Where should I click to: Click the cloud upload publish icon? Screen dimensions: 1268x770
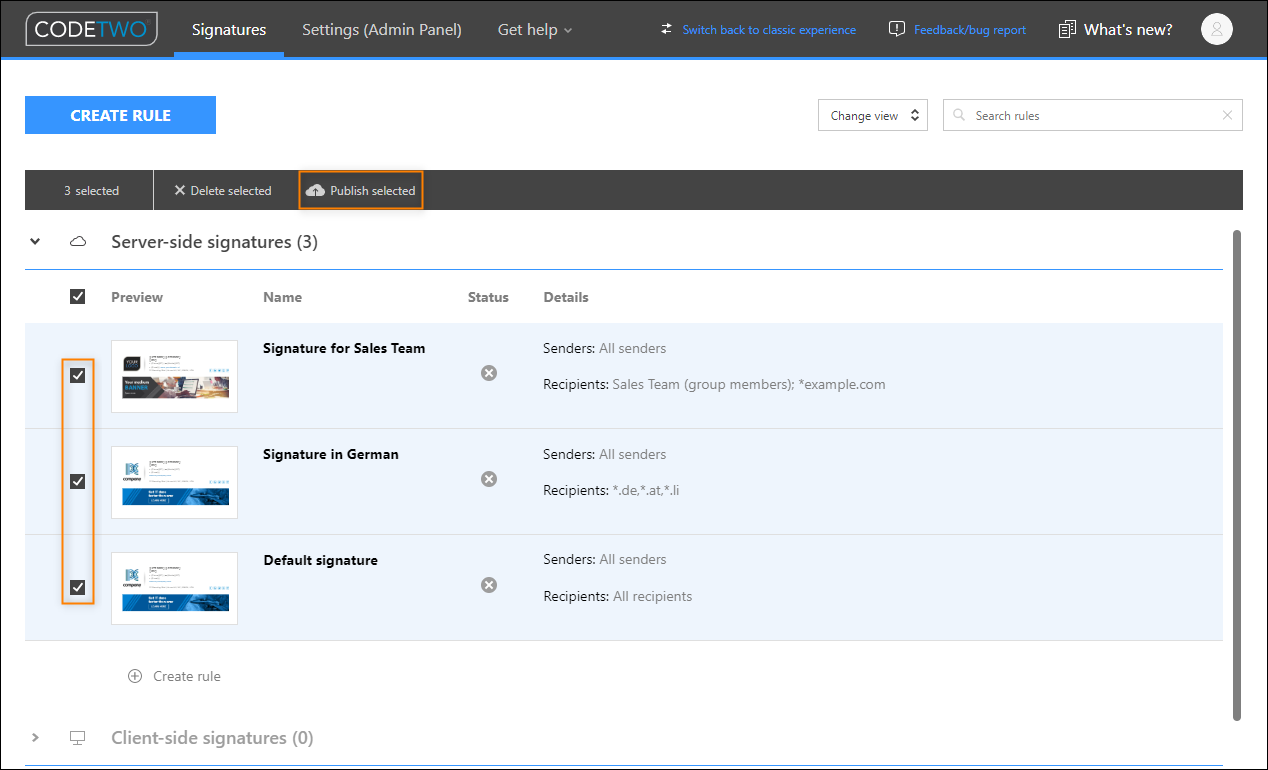(315, 190)
